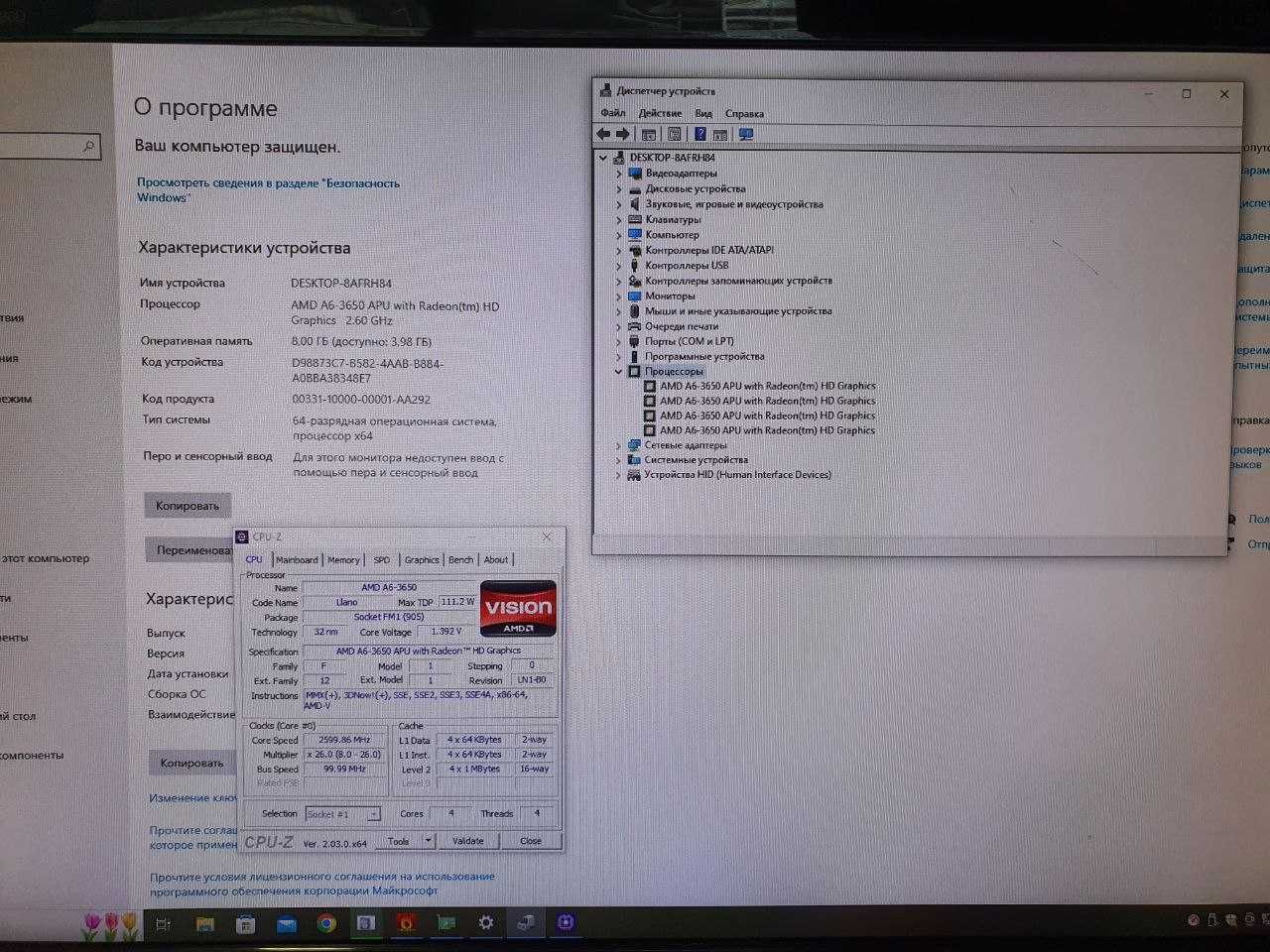This screenshot has width=1270, height=952.
Task: Click the monitor scan-hardware icon in Device Manager toolbar
Action: (746, 134)
